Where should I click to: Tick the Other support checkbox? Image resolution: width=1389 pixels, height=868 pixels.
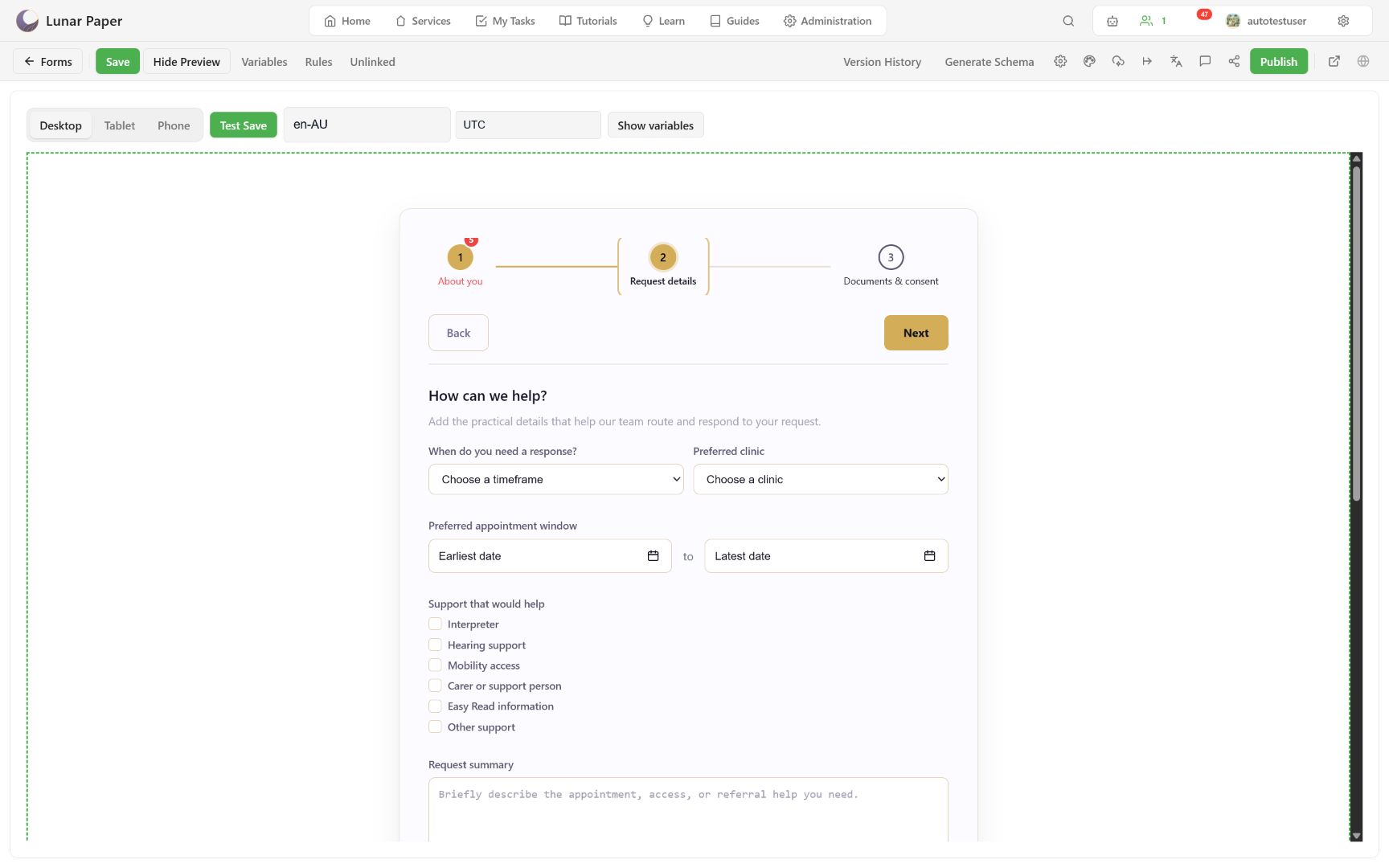tap(435, 727)
